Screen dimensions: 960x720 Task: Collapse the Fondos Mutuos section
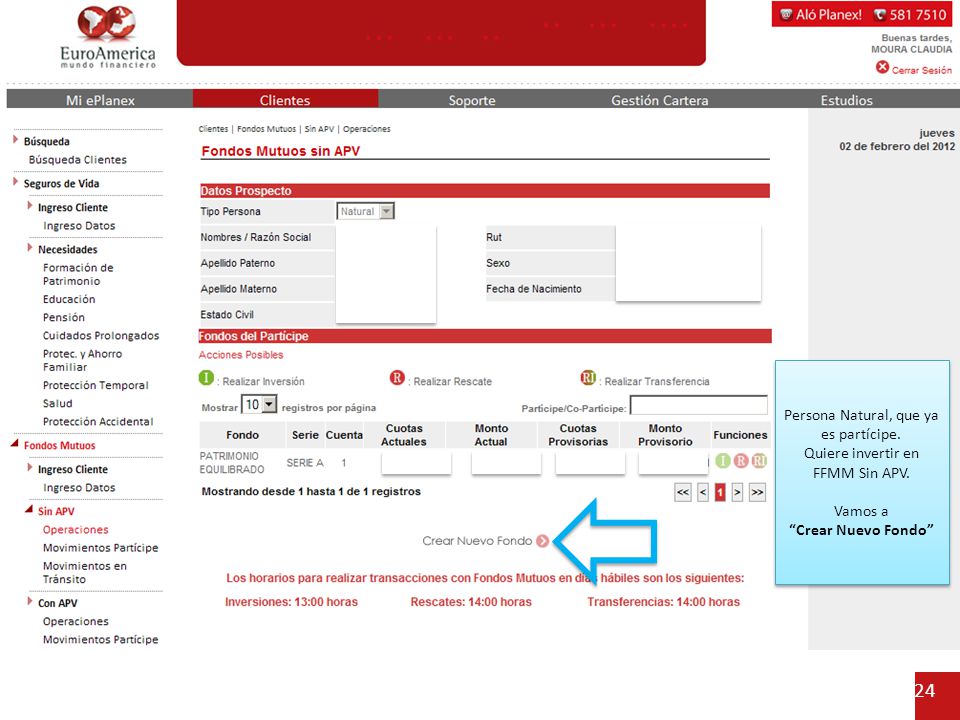[15, 444]
